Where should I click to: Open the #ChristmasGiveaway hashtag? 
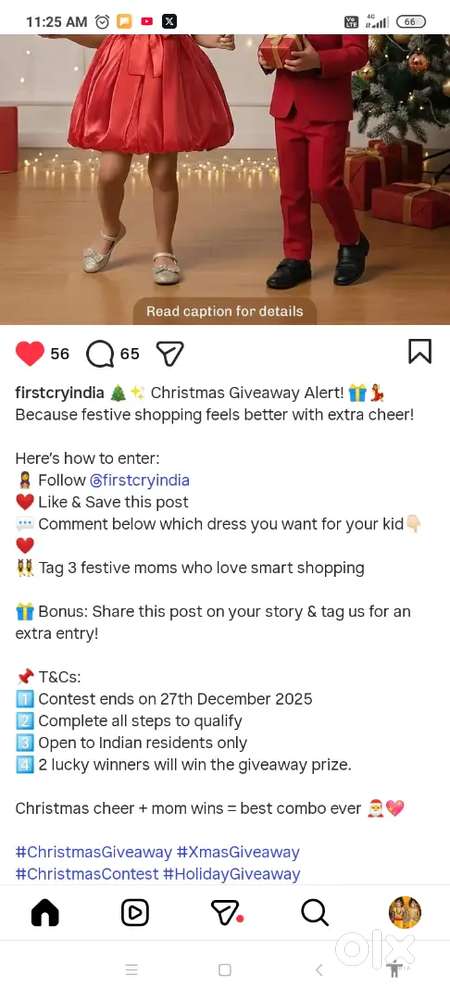[94, 852]
